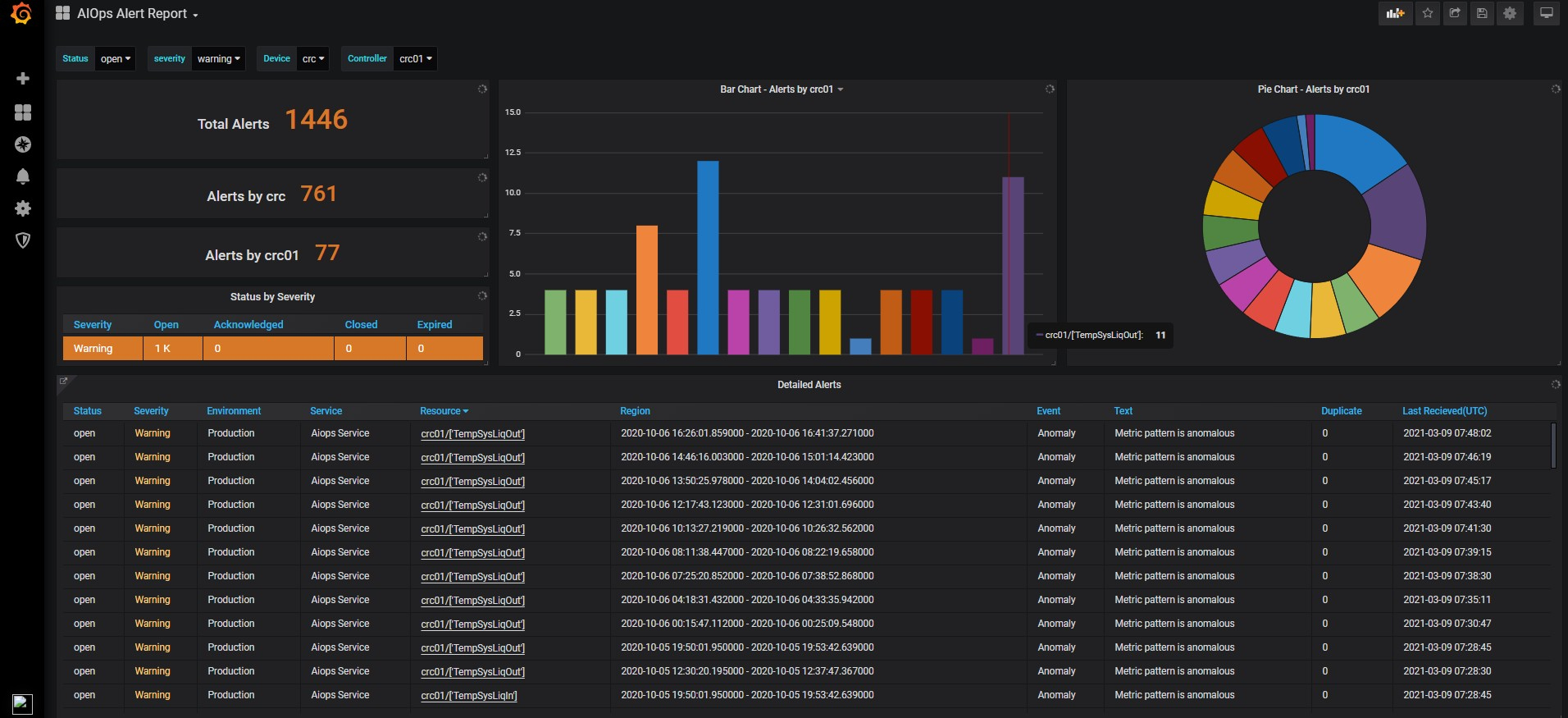Open Explore compass icon in sidebar

[23, 144]
